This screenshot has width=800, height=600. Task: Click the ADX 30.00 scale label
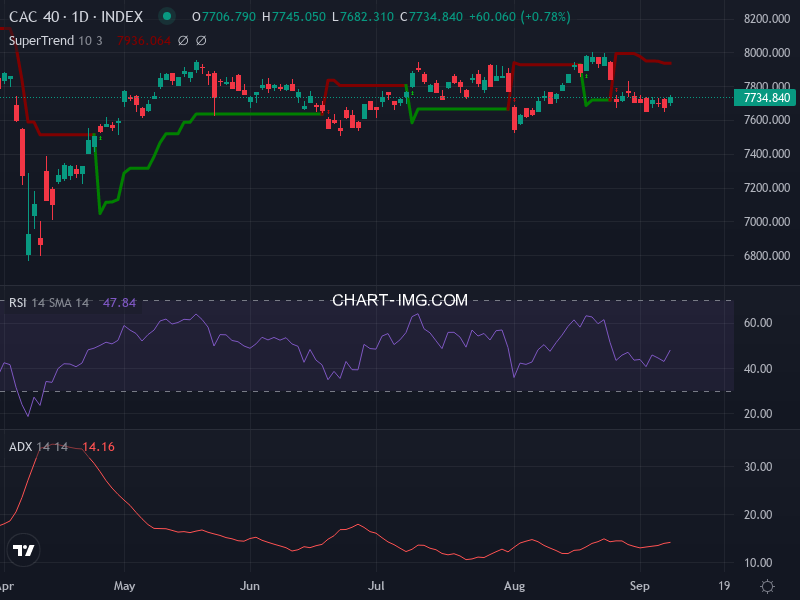coord(758,467)
